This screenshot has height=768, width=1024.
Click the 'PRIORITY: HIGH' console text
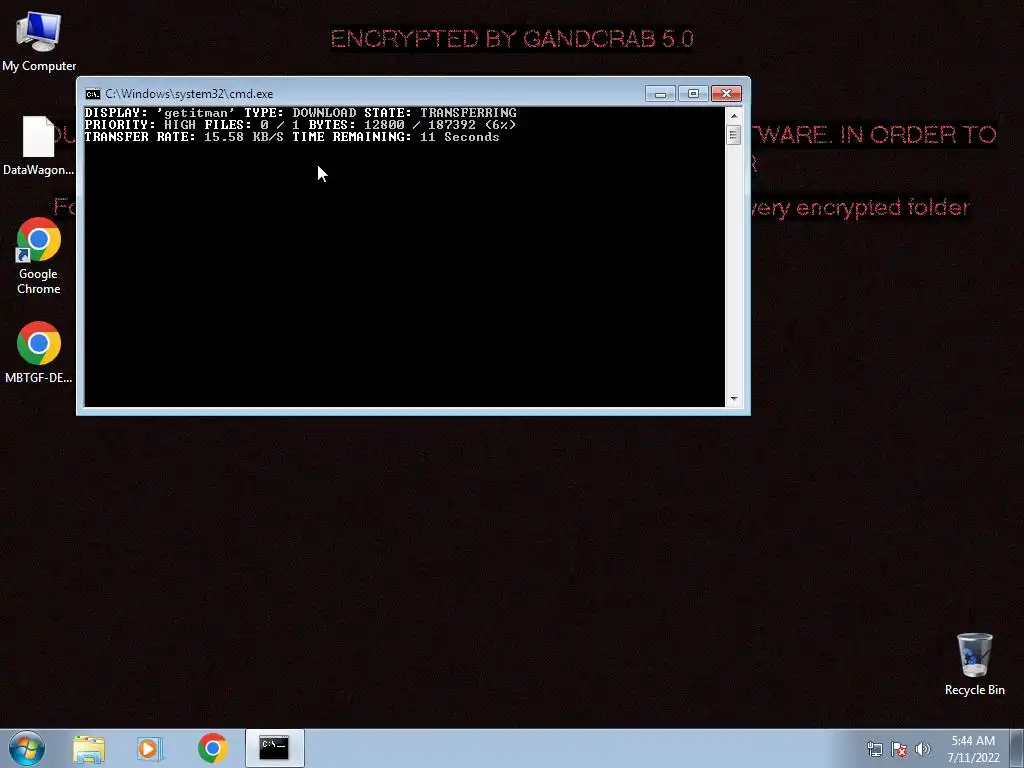click(x=140, y=125)
